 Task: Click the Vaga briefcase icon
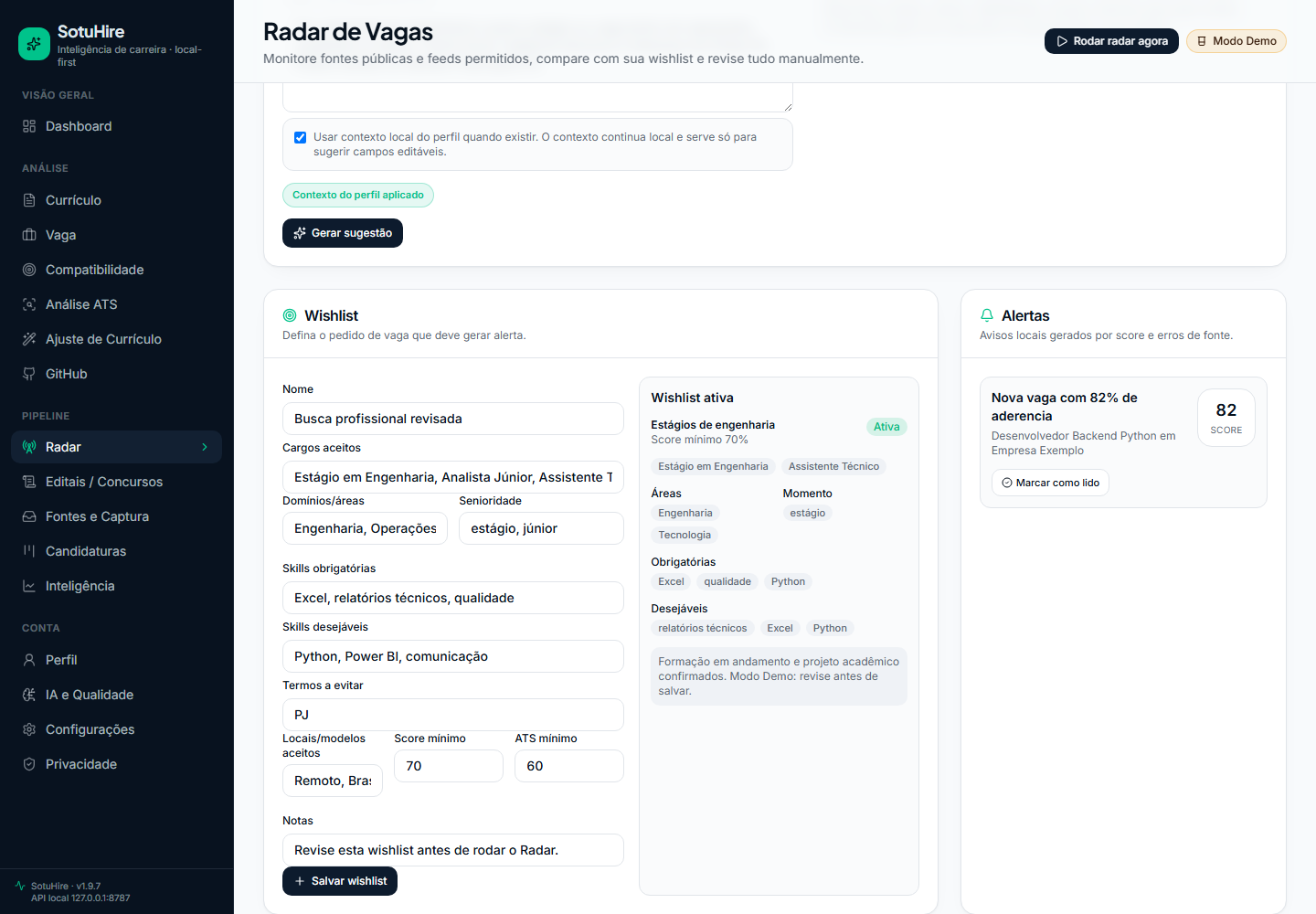point(29,235)
